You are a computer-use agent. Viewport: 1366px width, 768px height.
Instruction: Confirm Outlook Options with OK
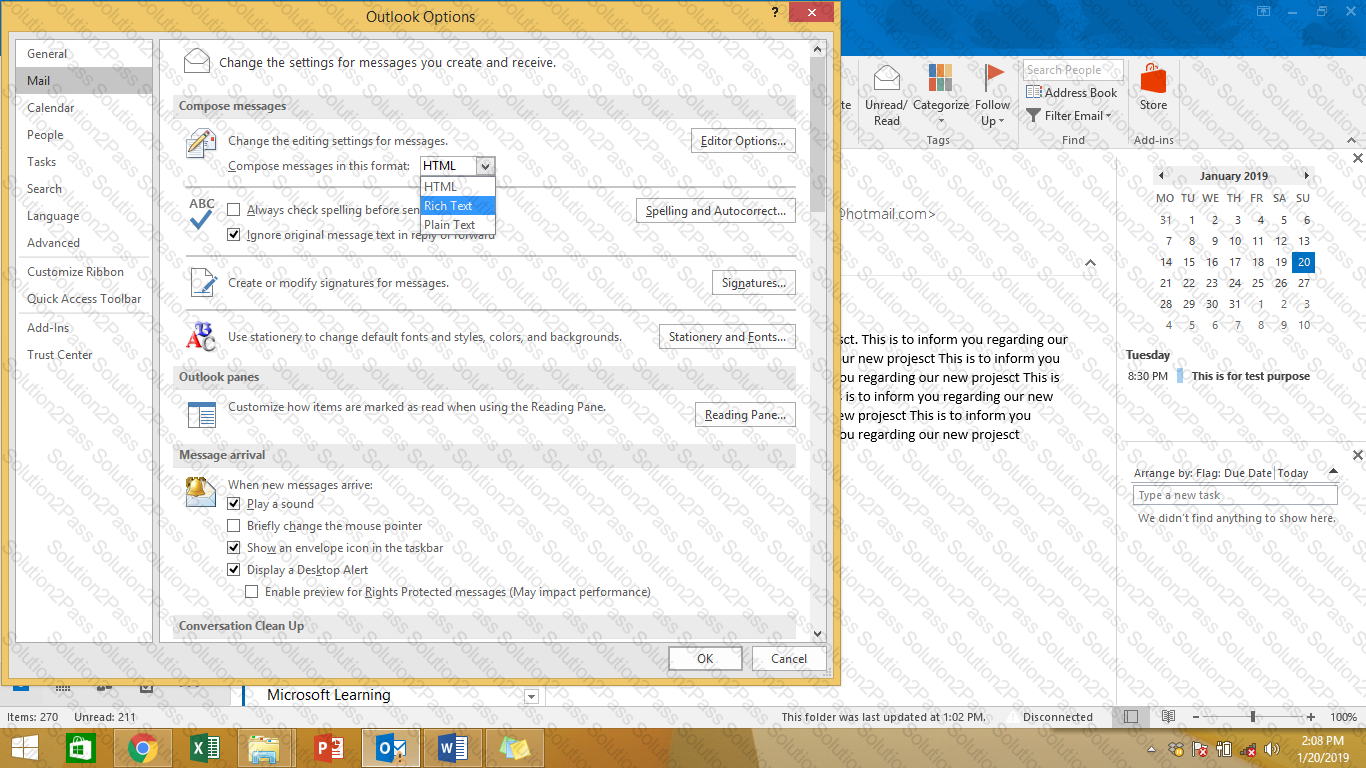[x=705, y=658]
